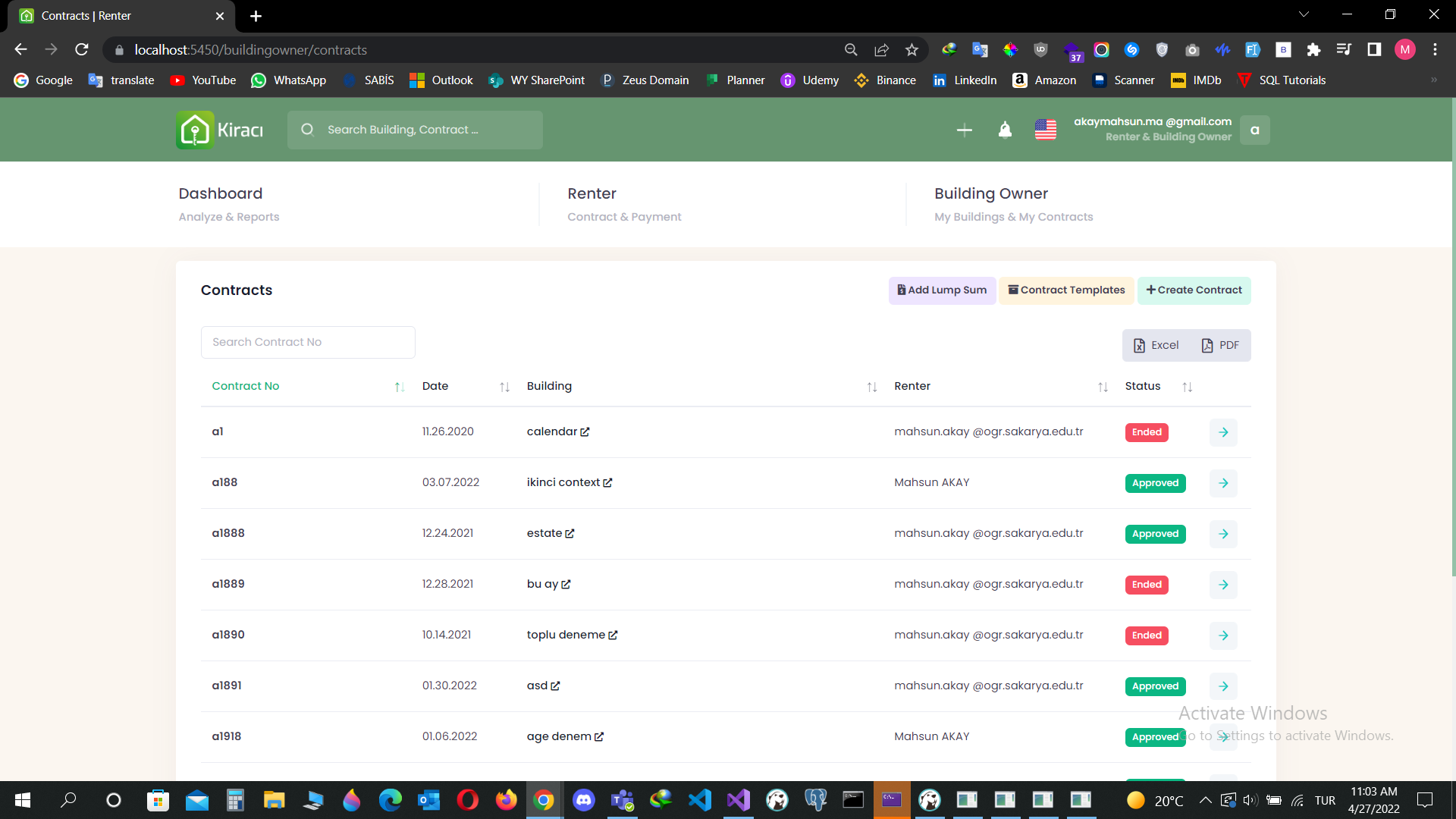Click the Create Contract button
The image size is (1456, 819).
pos(1194,290)
